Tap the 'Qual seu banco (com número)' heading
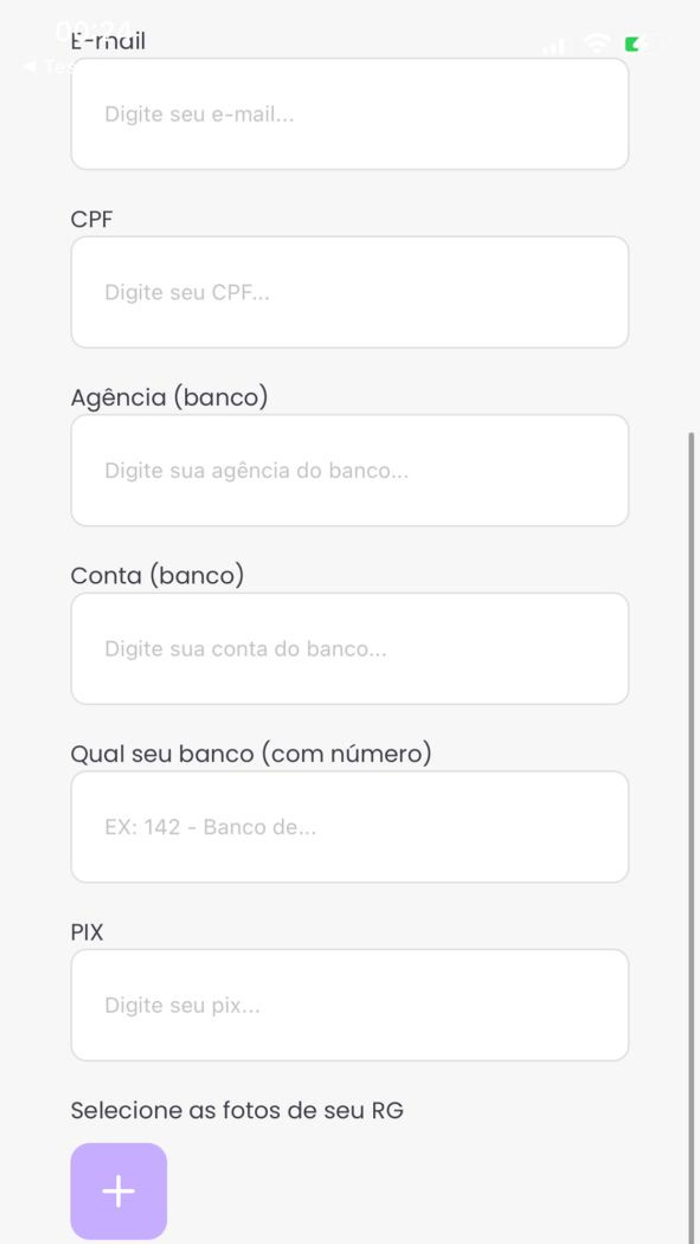 251,754
